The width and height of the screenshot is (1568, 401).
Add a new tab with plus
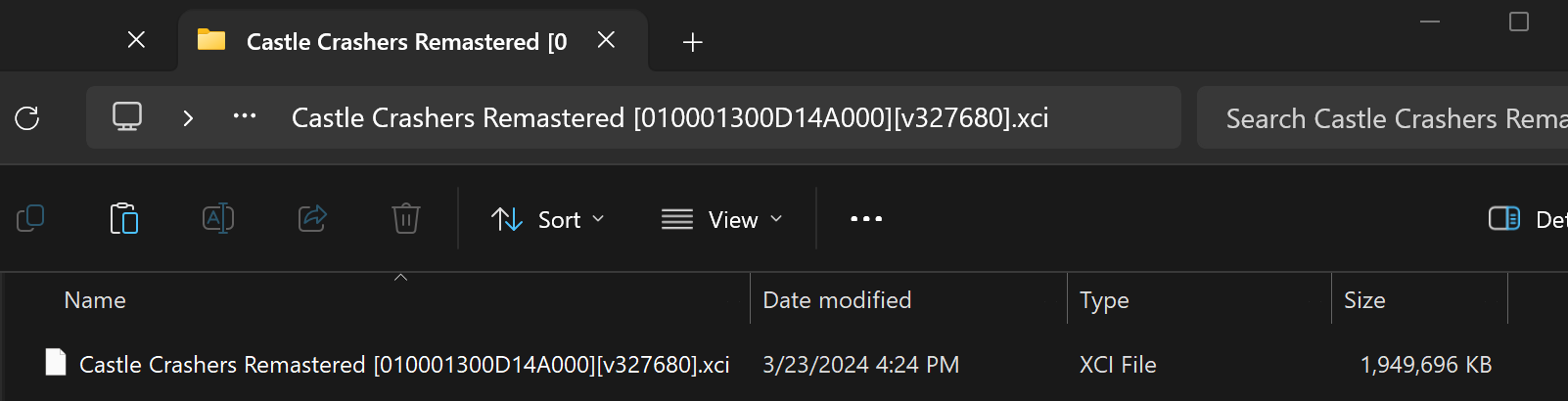(x=693, y=42)
